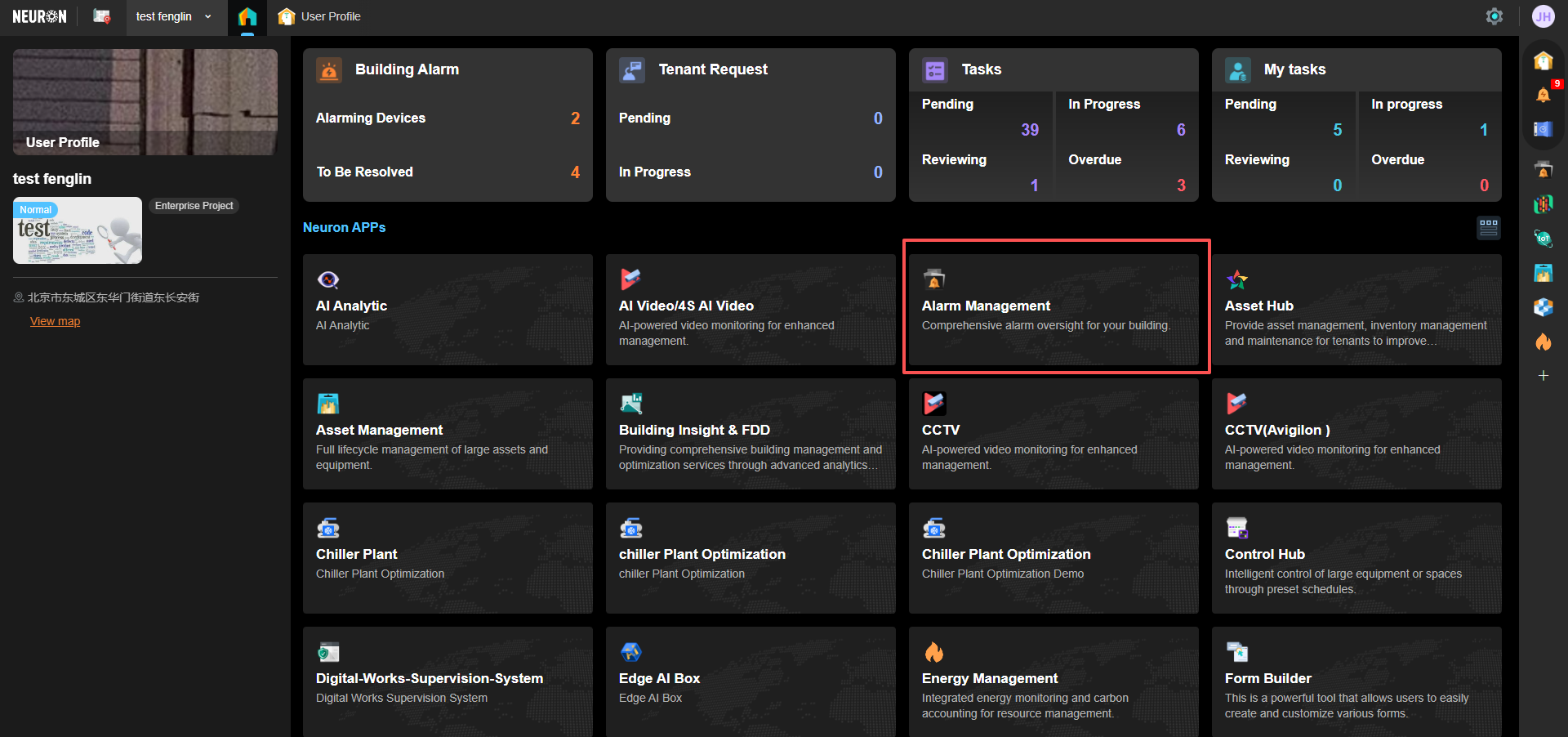Open the Form Builder app card

click(1356, 681)
